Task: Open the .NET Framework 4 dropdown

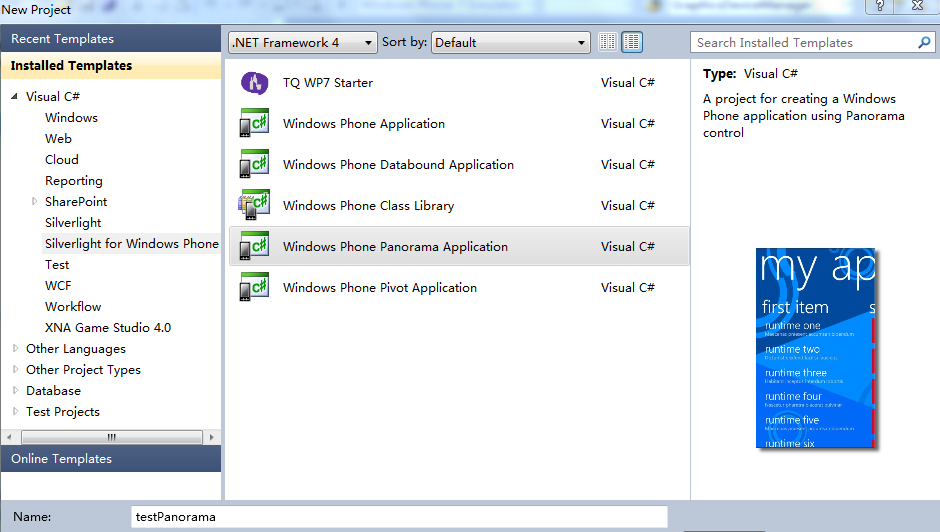Action: (x=303, y=43)
